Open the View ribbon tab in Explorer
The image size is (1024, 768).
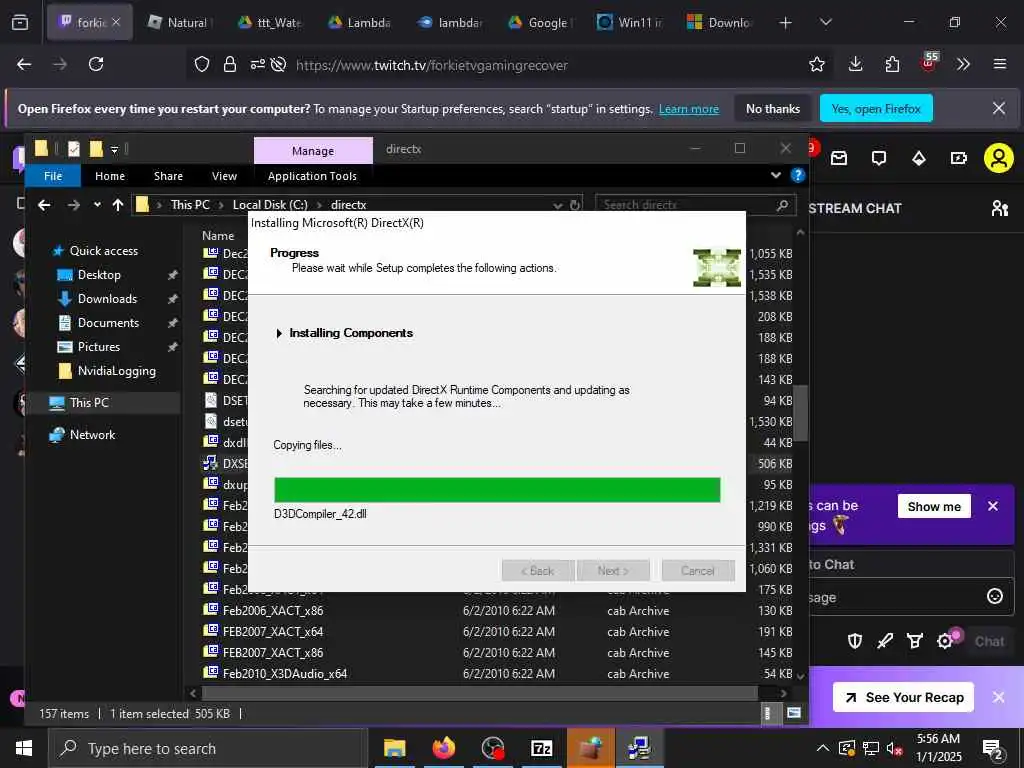[224, 176]
